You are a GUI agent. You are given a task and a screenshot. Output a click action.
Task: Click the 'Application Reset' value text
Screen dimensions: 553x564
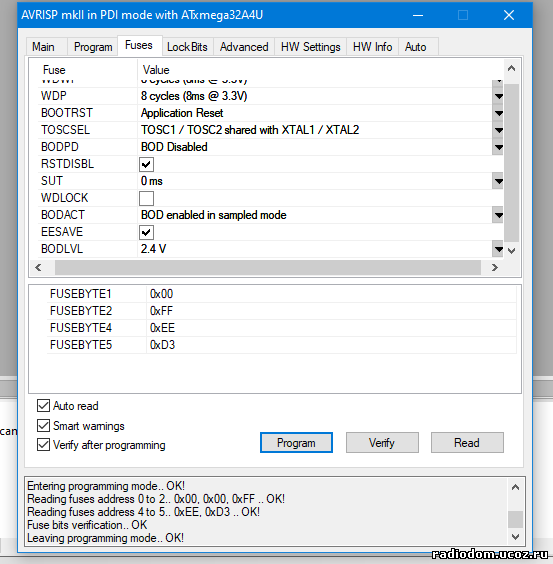click(182, 113)
